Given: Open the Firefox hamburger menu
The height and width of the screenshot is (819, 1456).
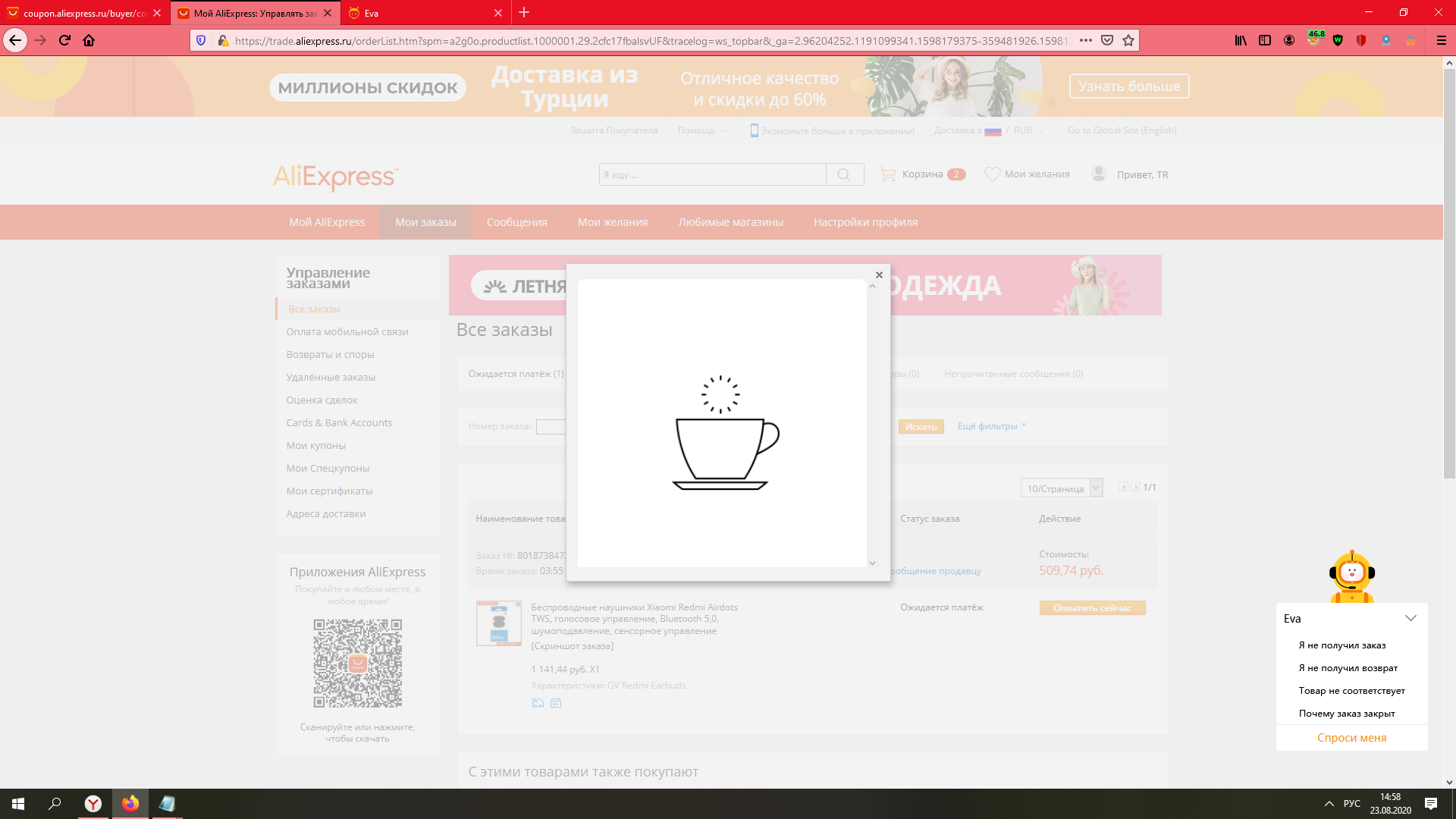Looking at the screenshot, I should tap(1442, 40).
